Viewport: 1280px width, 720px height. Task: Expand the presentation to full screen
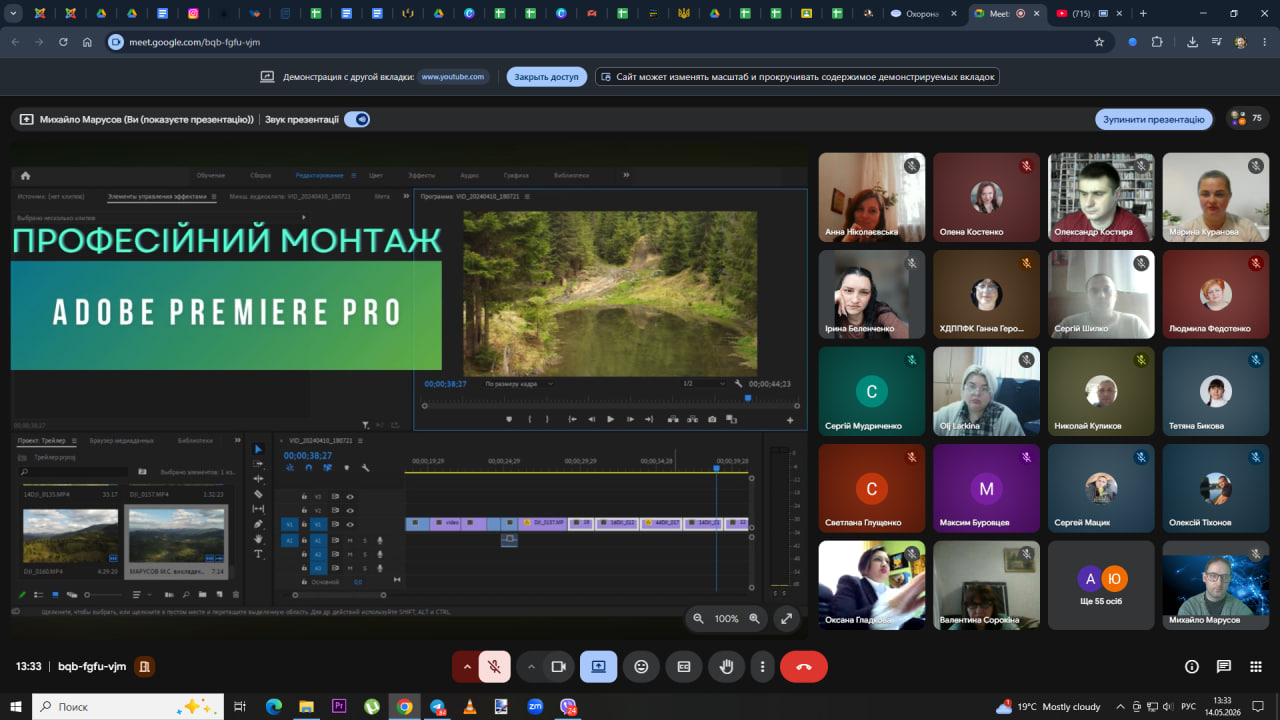click(787, 619)
